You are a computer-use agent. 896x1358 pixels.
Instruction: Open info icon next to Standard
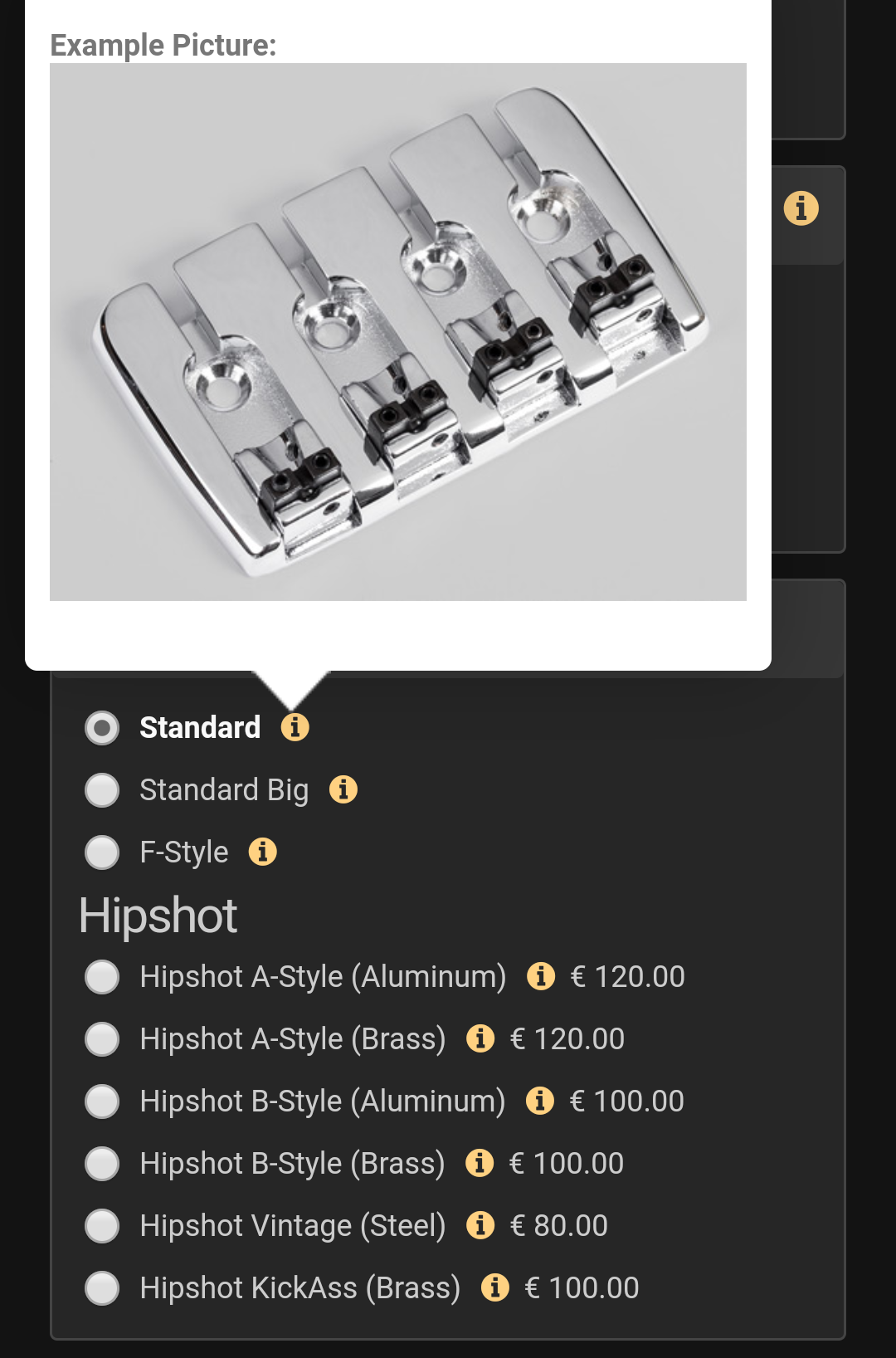[295, 727]
